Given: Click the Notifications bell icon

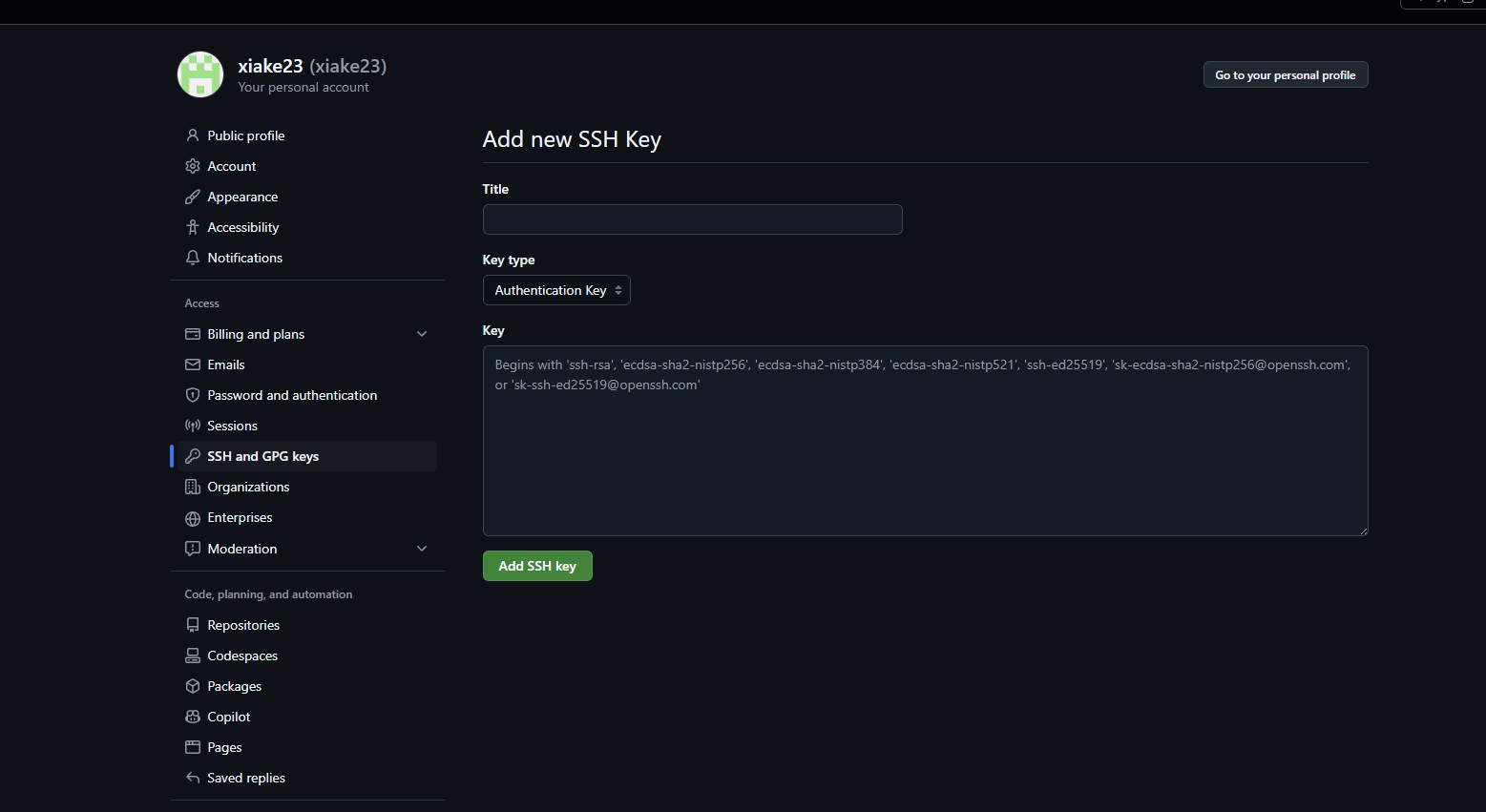Looking at the screenshot, I should (x=193, y=258).
